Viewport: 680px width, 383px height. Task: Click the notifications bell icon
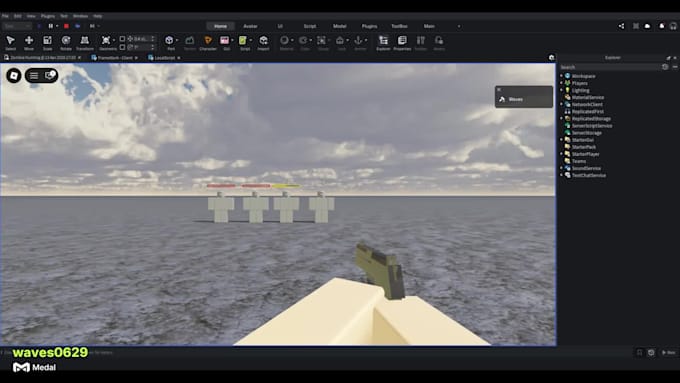661,26
